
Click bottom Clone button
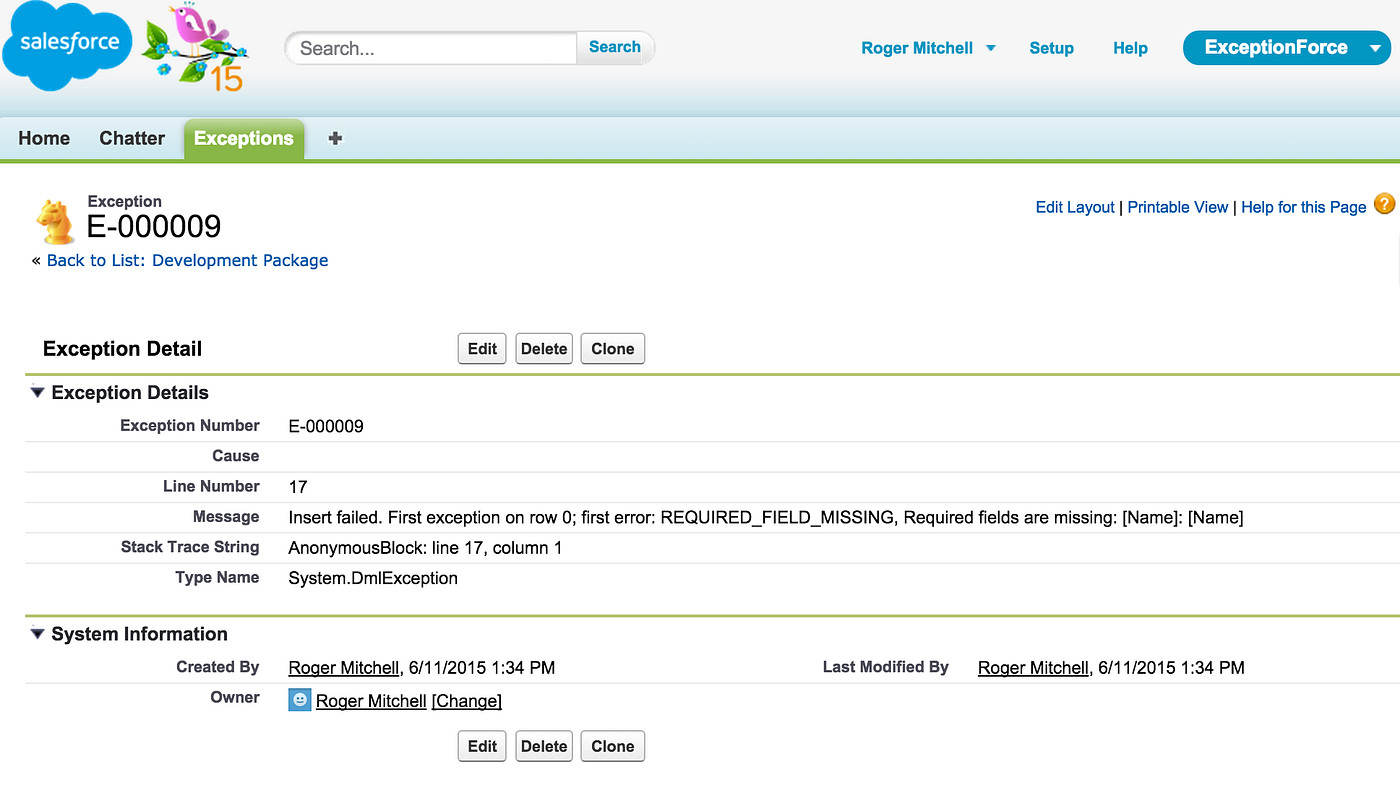tap(613, 746)
